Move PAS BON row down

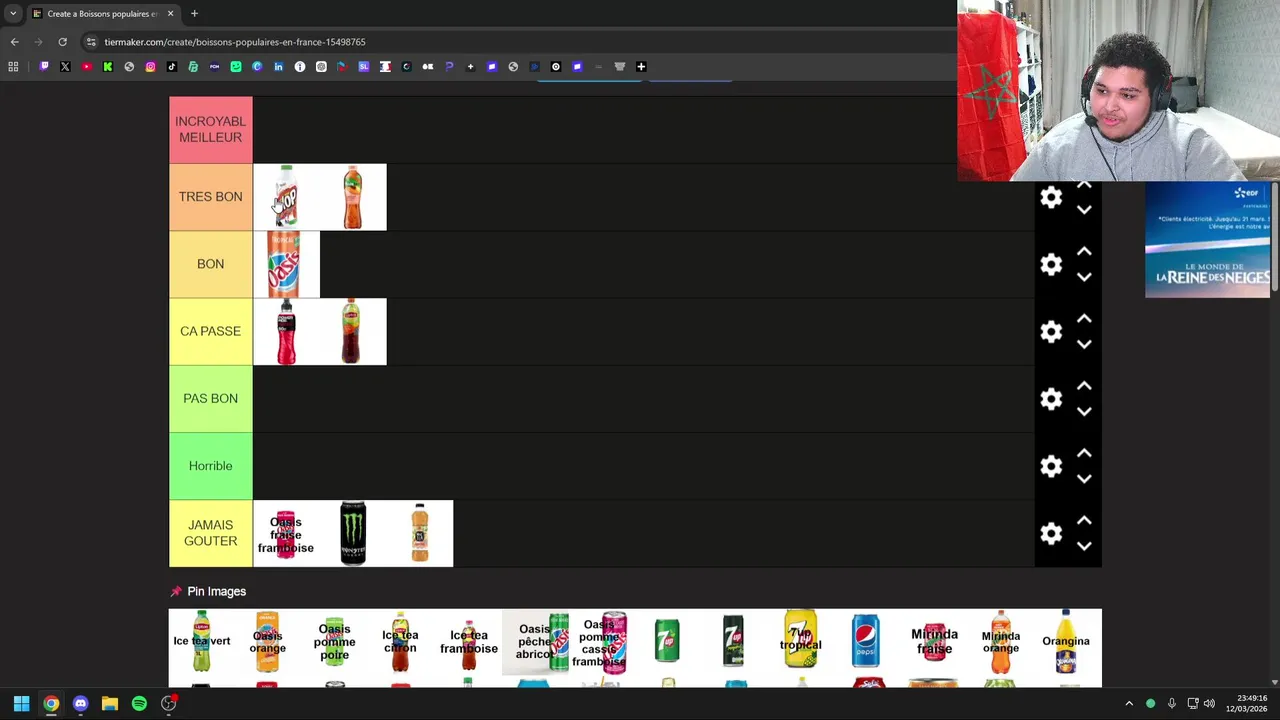click(x=1084, y=411)
